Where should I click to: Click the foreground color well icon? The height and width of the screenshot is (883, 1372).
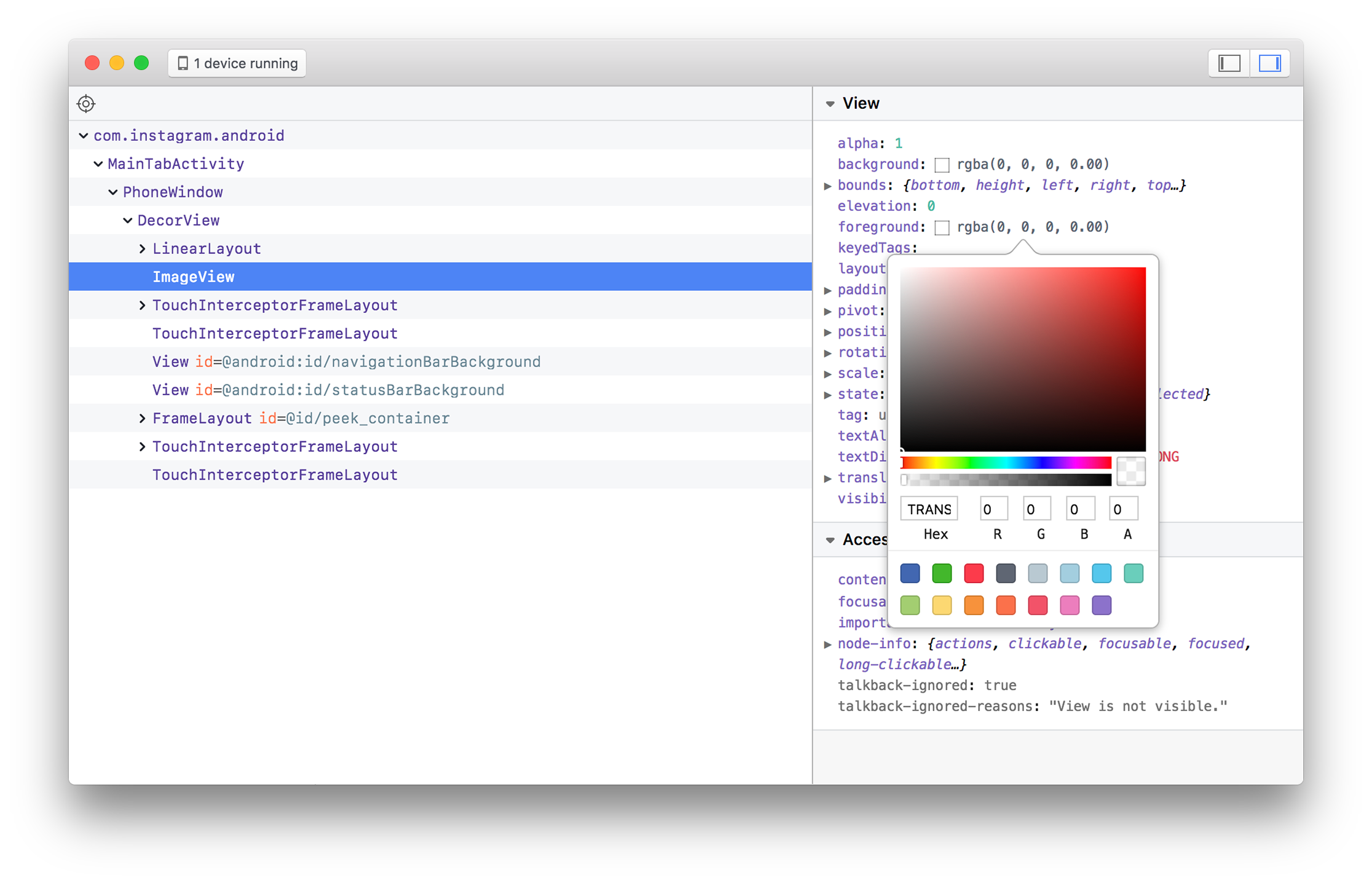[x=941, y=227]
